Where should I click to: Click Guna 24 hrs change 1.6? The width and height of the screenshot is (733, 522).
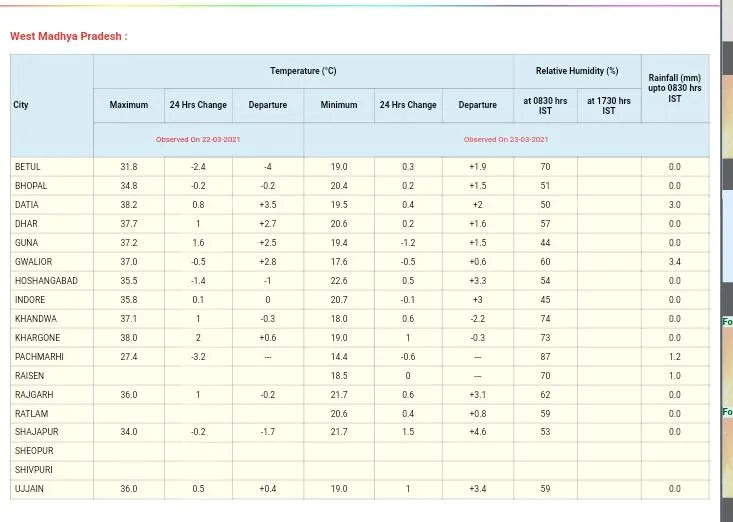pyautogui.click(x=198, y=243)
